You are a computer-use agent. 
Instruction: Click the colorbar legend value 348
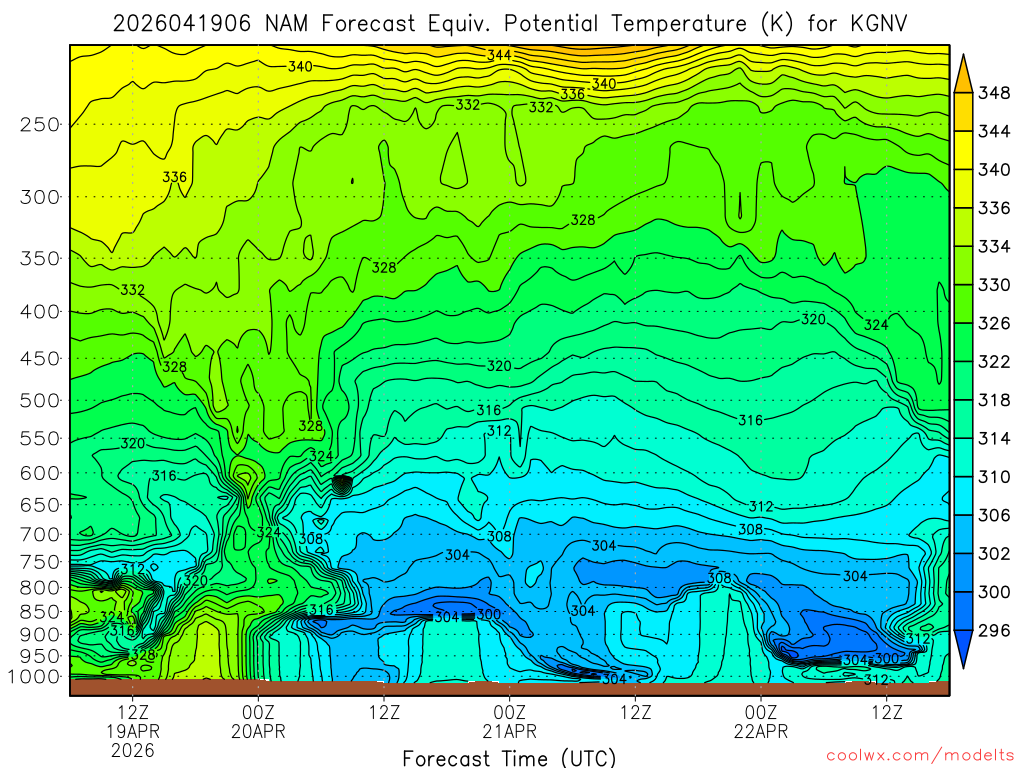pyautogui.click(x=994, y=93)
